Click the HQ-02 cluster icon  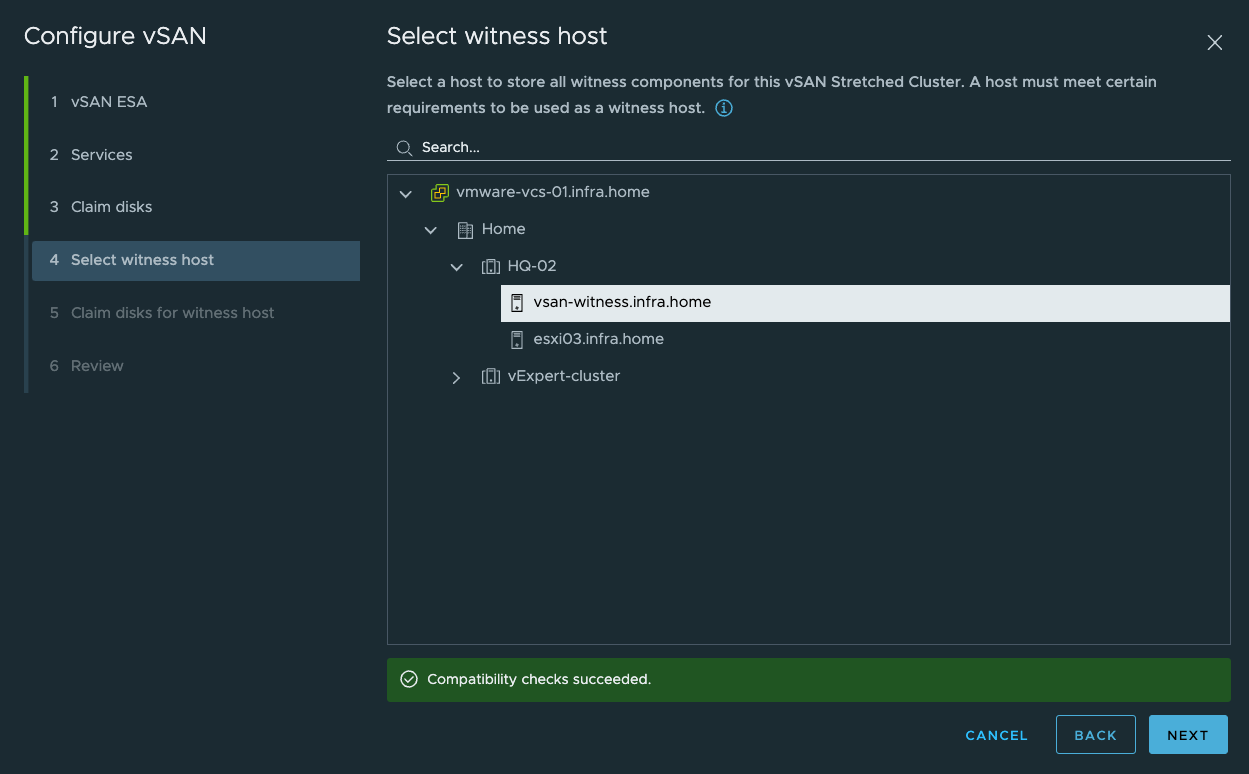pyautogui.click(x=491, y=266)
